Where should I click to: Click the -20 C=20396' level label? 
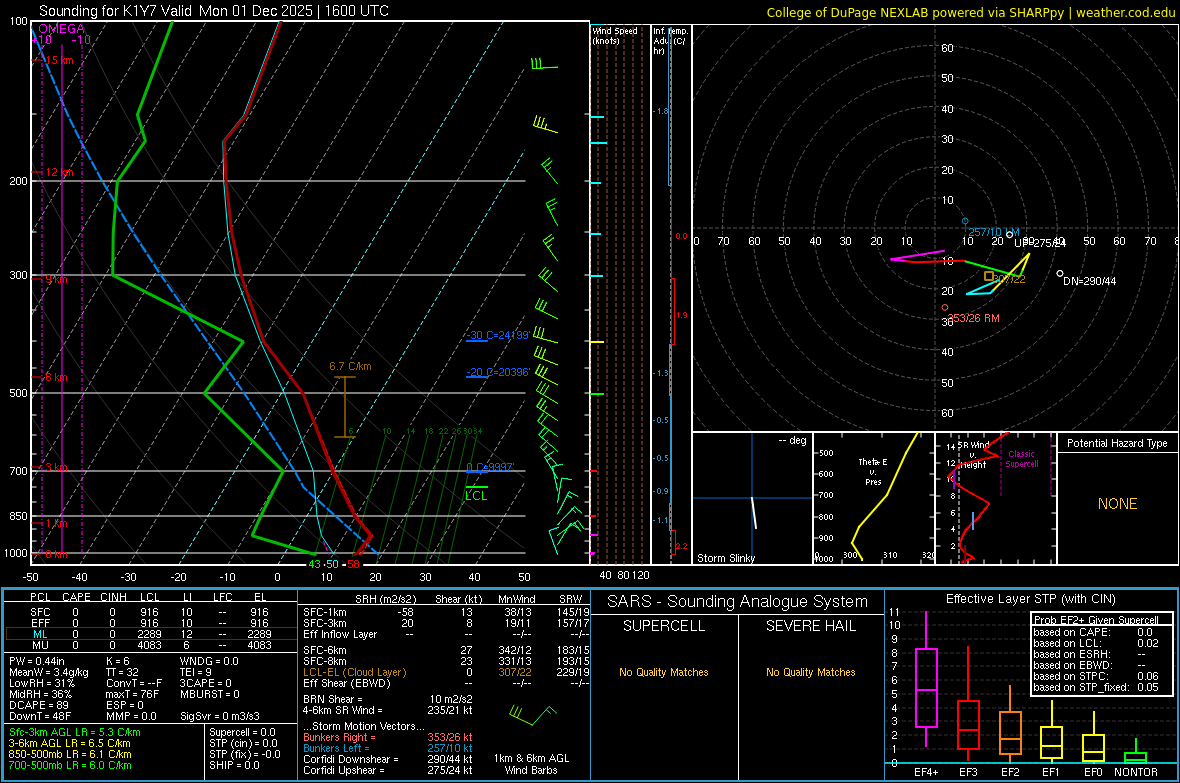click(497, 372)
